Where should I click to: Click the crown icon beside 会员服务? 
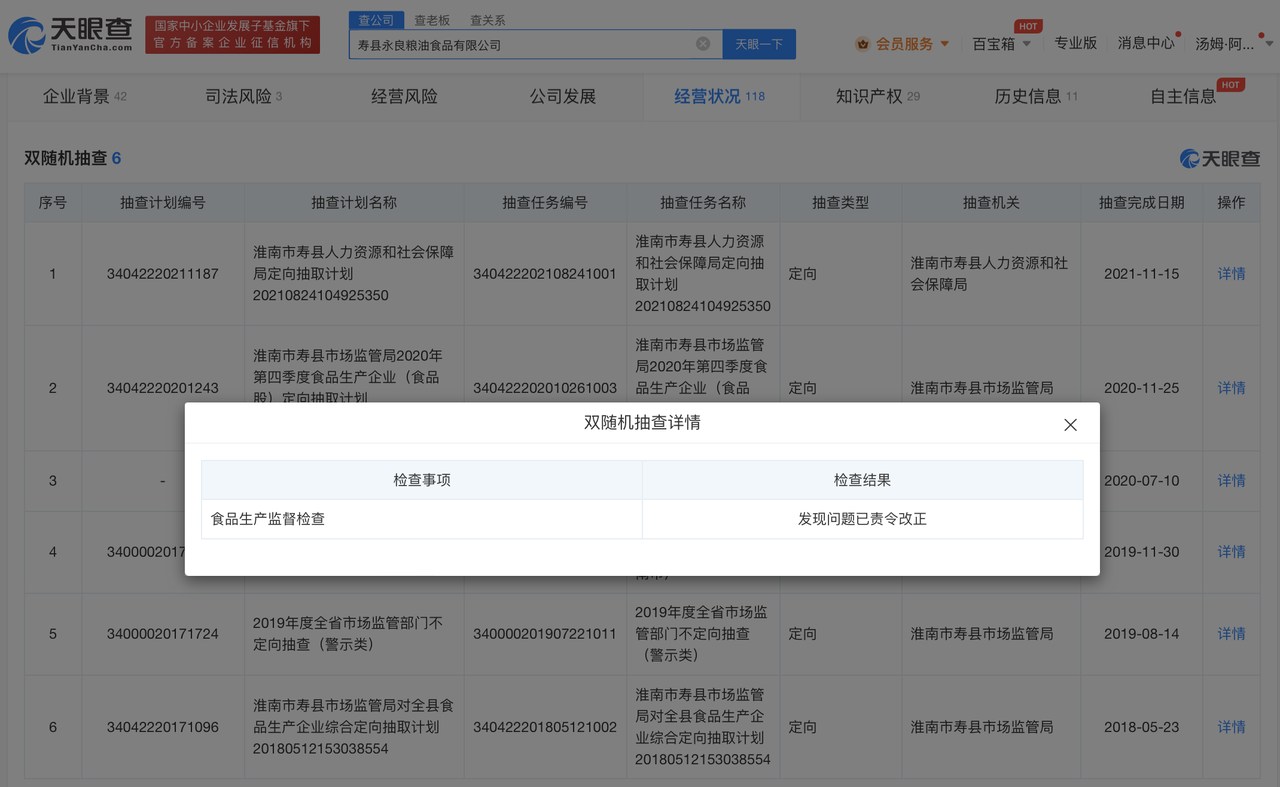[x=862, y=44]
